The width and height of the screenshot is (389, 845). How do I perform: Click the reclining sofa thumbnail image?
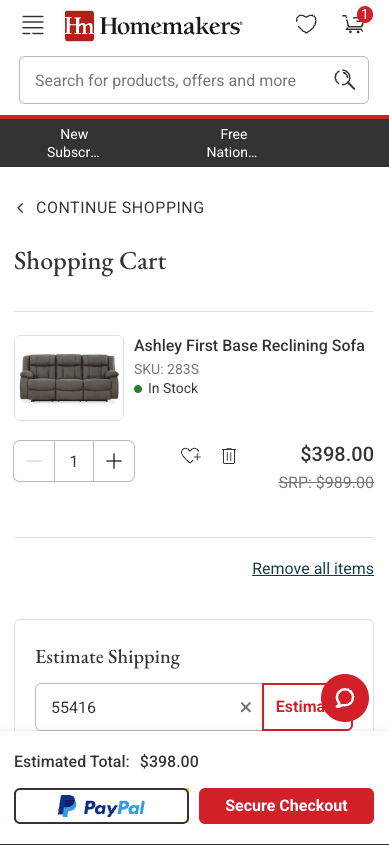pyautogui.click(x=69, y=378)
